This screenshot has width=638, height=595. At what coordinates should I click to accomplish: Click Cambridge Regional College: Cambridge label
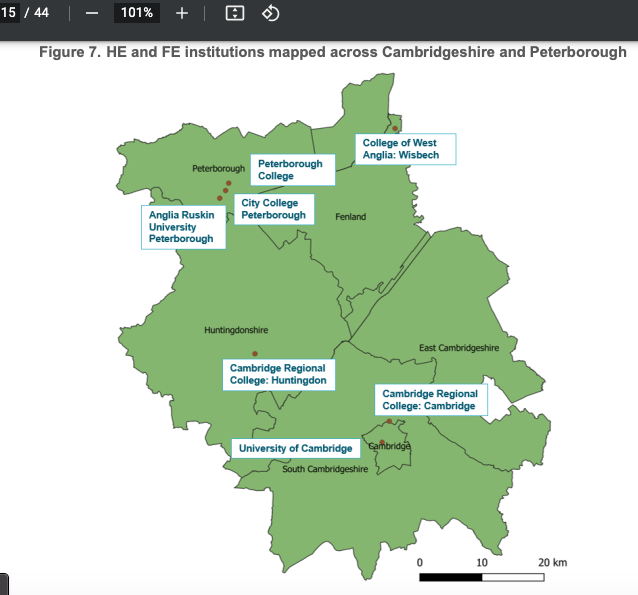tap(430, 400)
